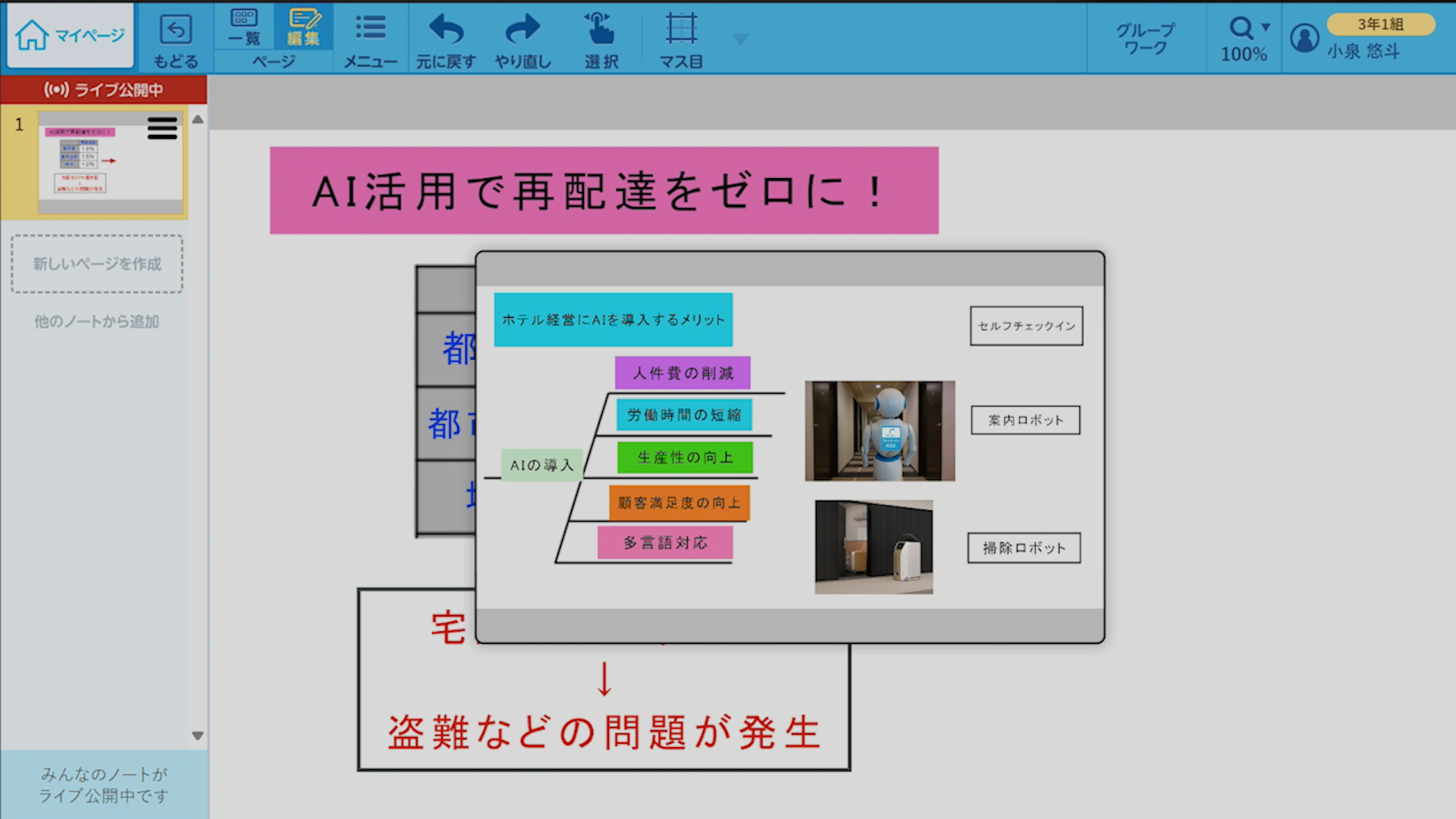Click the 元に戻す undo arrow
Screen dimensions: 1456x819
(x=446, y=31)
